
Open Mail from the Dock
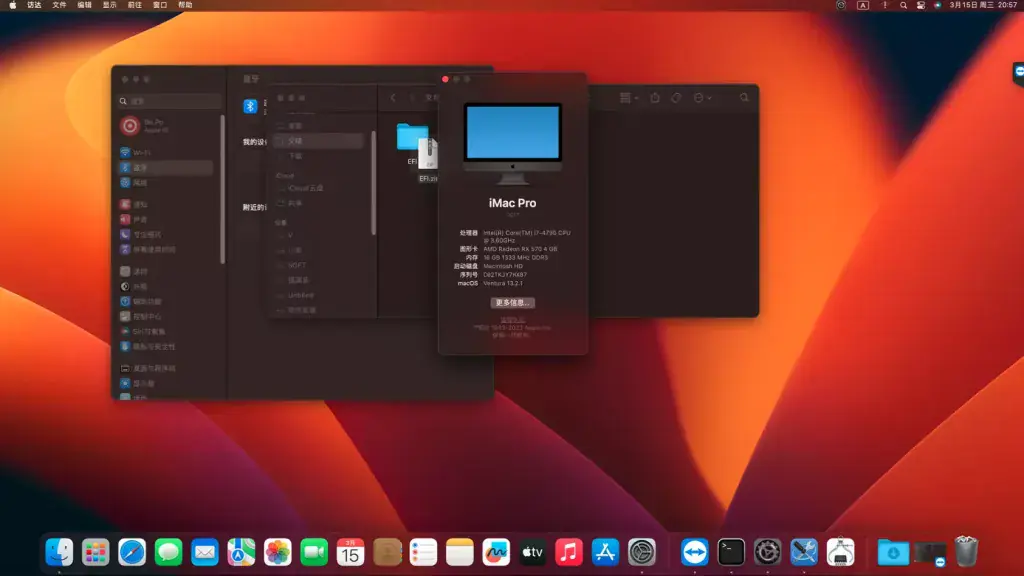205,552
